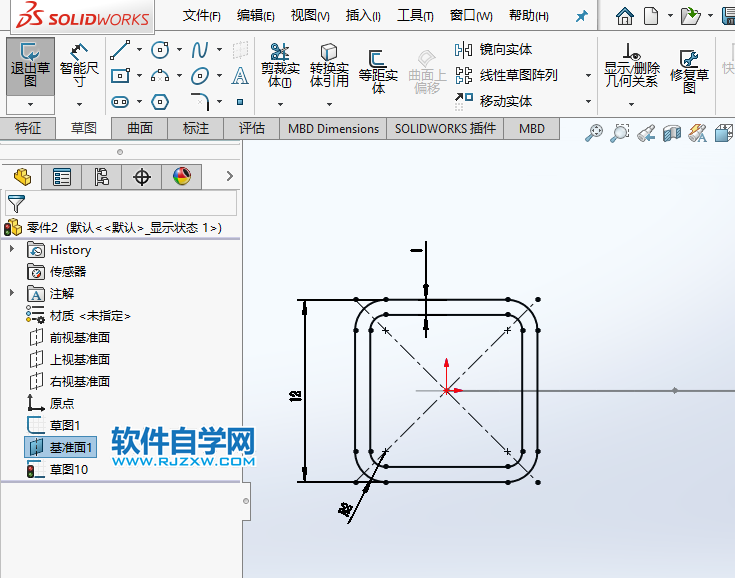
Task: Select 草图1 in feature tree
Action: [54, 425]
